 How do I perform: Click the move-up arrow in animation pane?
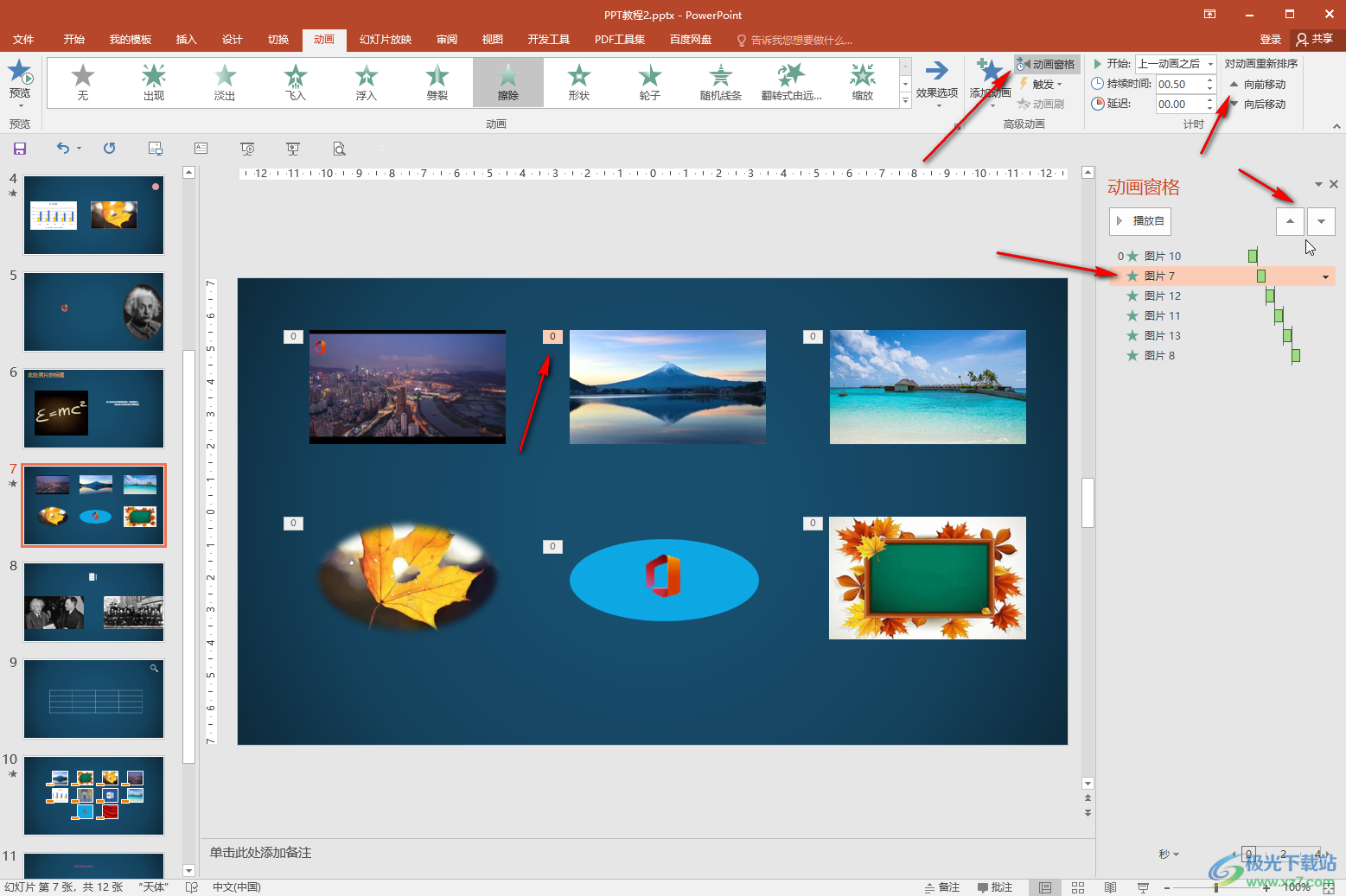(x=1290, y=221)
